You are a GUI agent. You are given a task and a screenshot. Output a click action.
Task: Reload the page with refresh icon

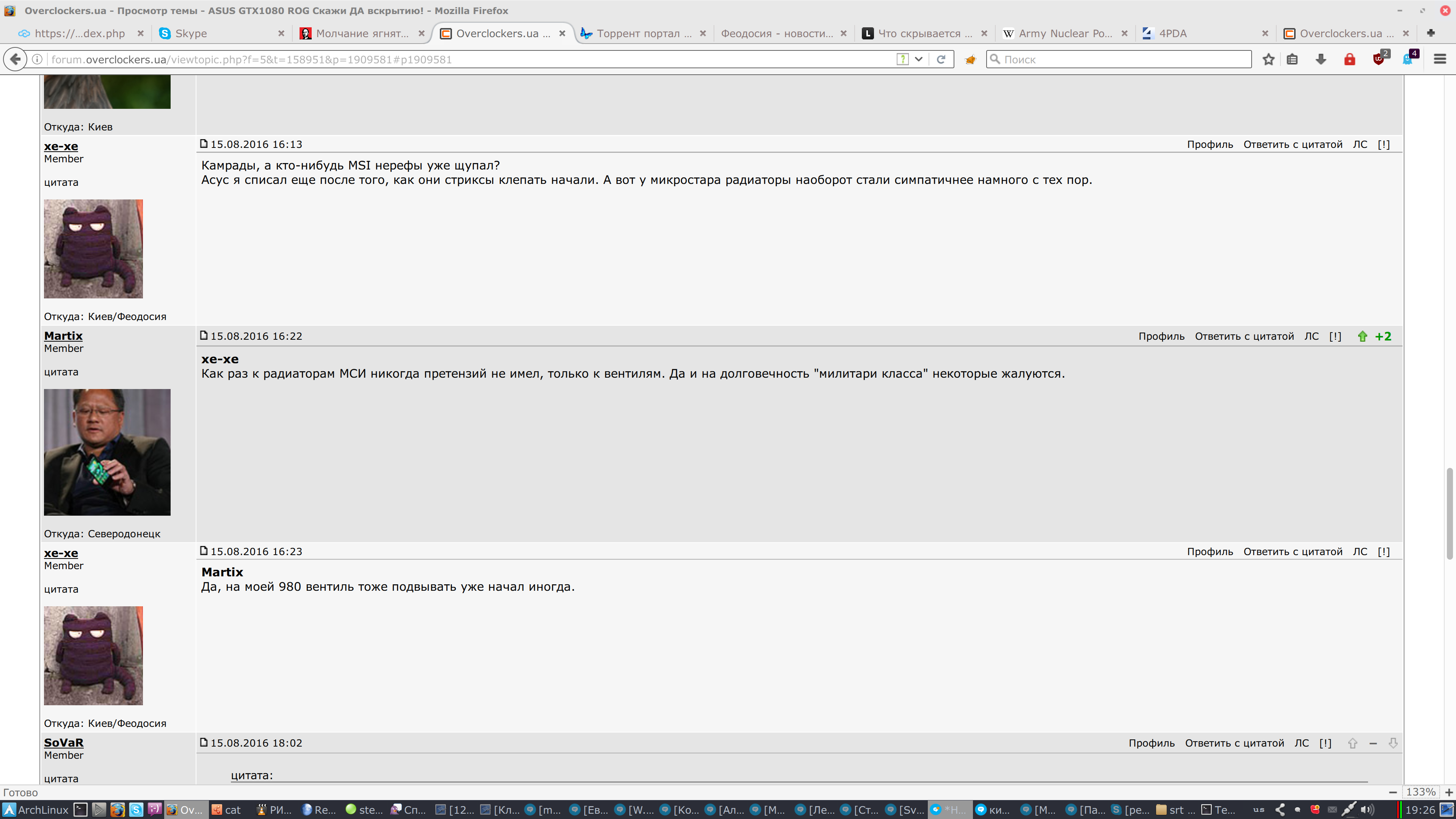[941, 60]
